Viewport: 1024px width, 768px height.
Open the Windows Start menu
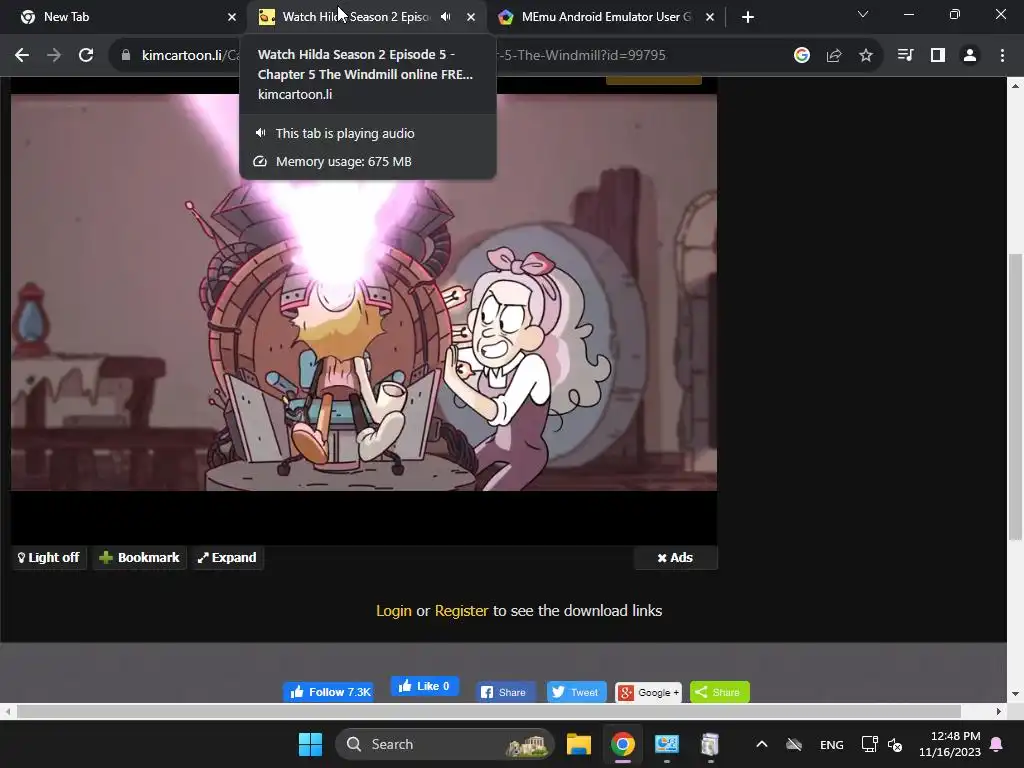pyautogui.click(x=310, y=744)
